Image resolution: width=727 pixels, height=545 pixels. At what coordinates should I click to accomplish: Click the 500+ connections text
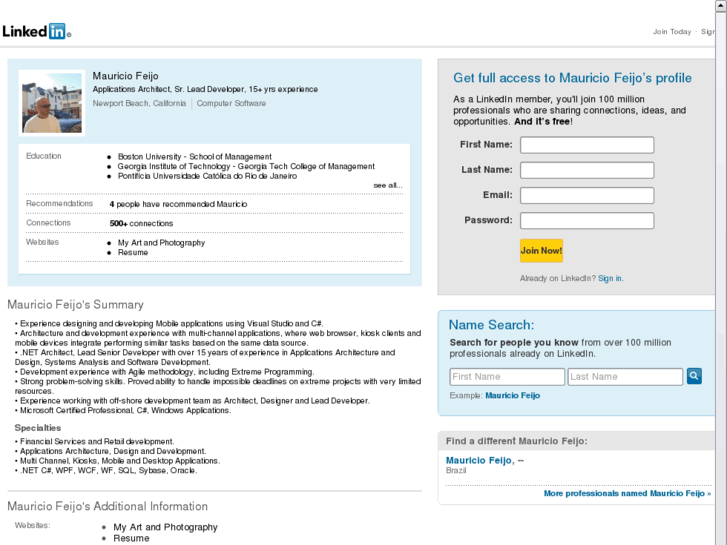tap(141, 223)
